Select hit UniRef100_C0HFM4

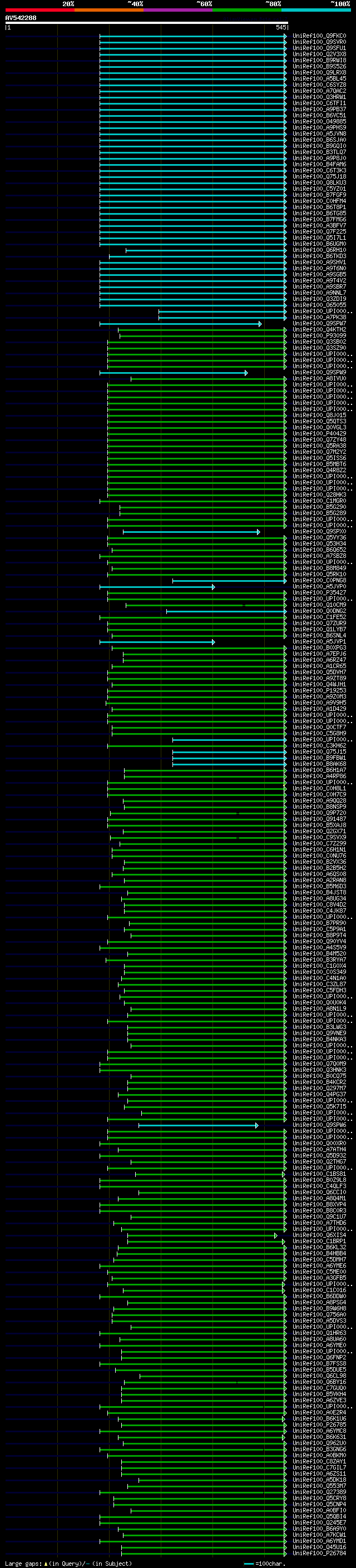tap(319, 201)
